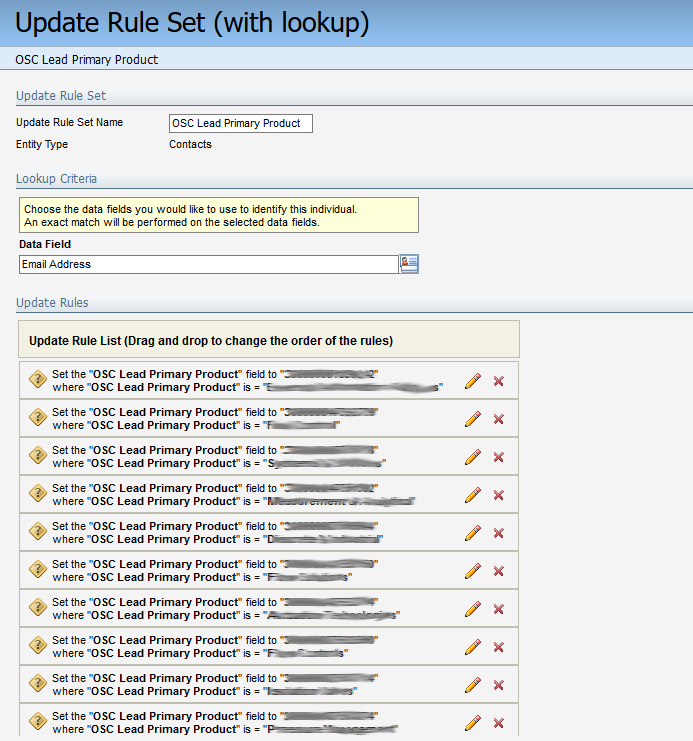Click the question-mark icon of the seventh rule
693x741 pixels.
[38, 608]
